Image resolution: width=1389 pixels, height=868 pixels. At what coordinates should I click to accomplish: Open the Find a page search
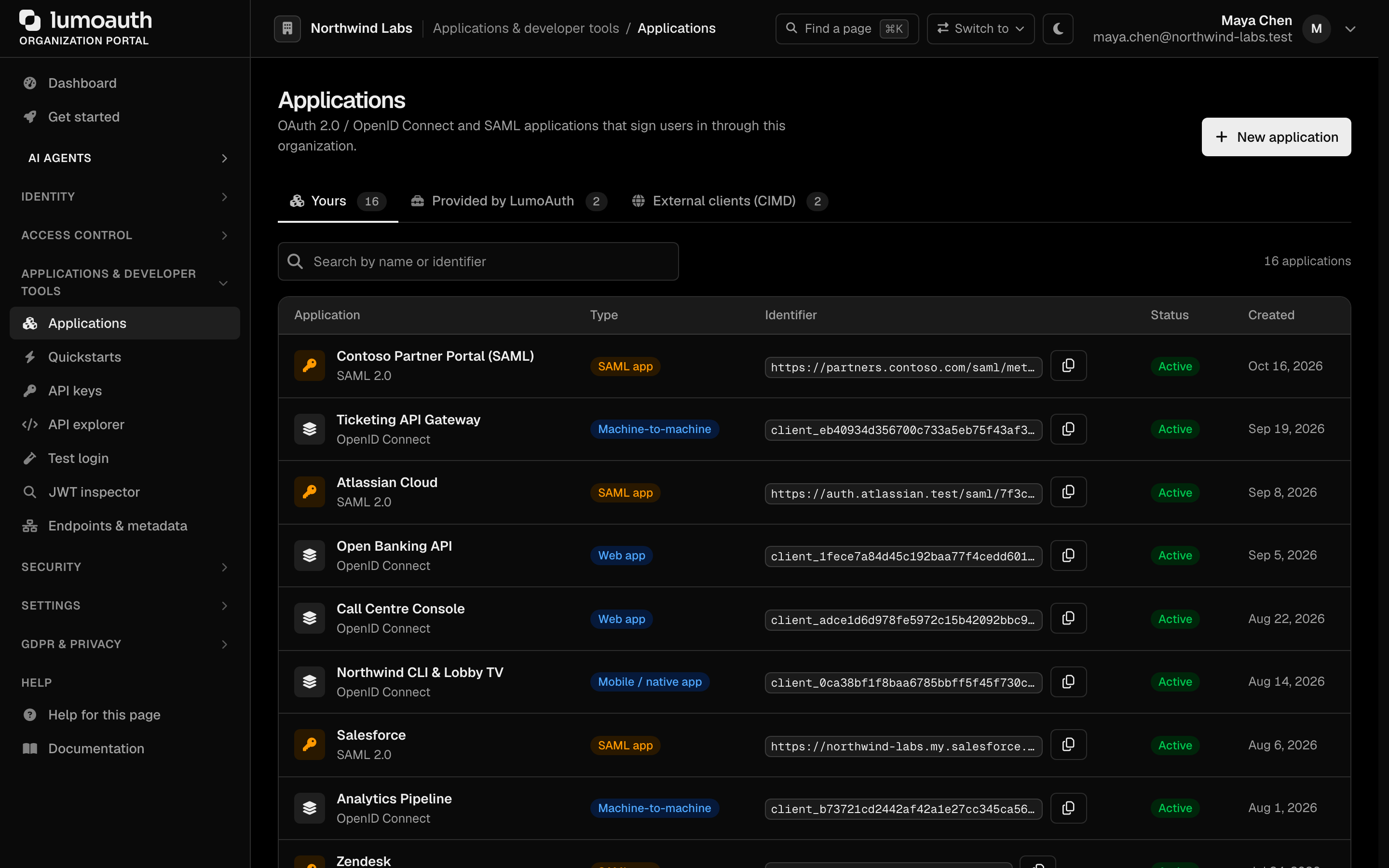tap(846, 29)
